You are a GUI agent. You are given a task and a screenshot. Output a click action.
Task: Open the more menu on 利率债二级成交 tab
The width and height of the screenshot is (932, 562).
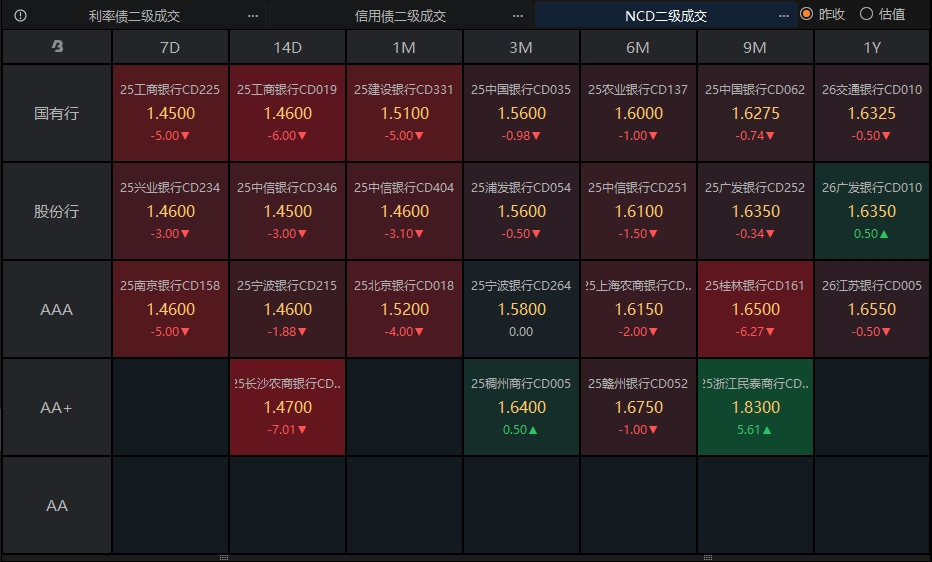(x=253, y=16)
